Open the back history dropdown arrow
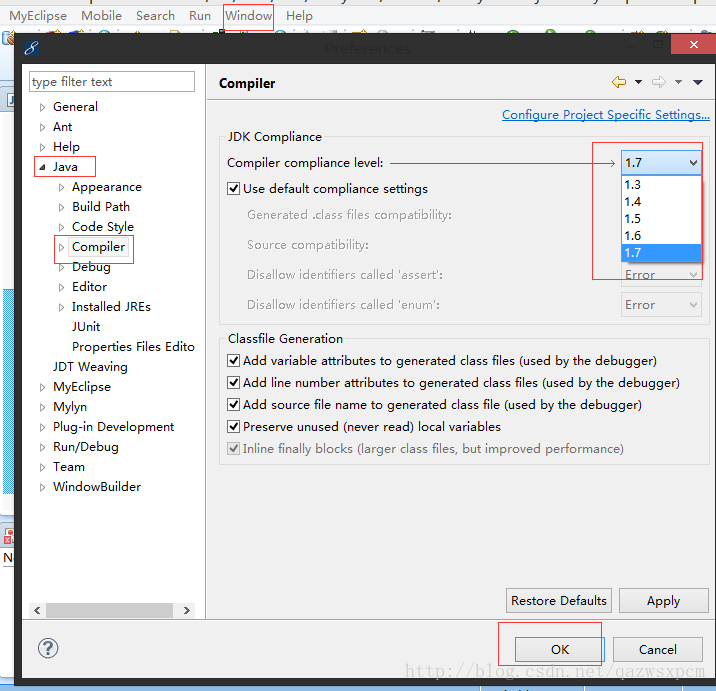Screen dimensions: 716x691 pyautogui.click(x=638, y=82)
